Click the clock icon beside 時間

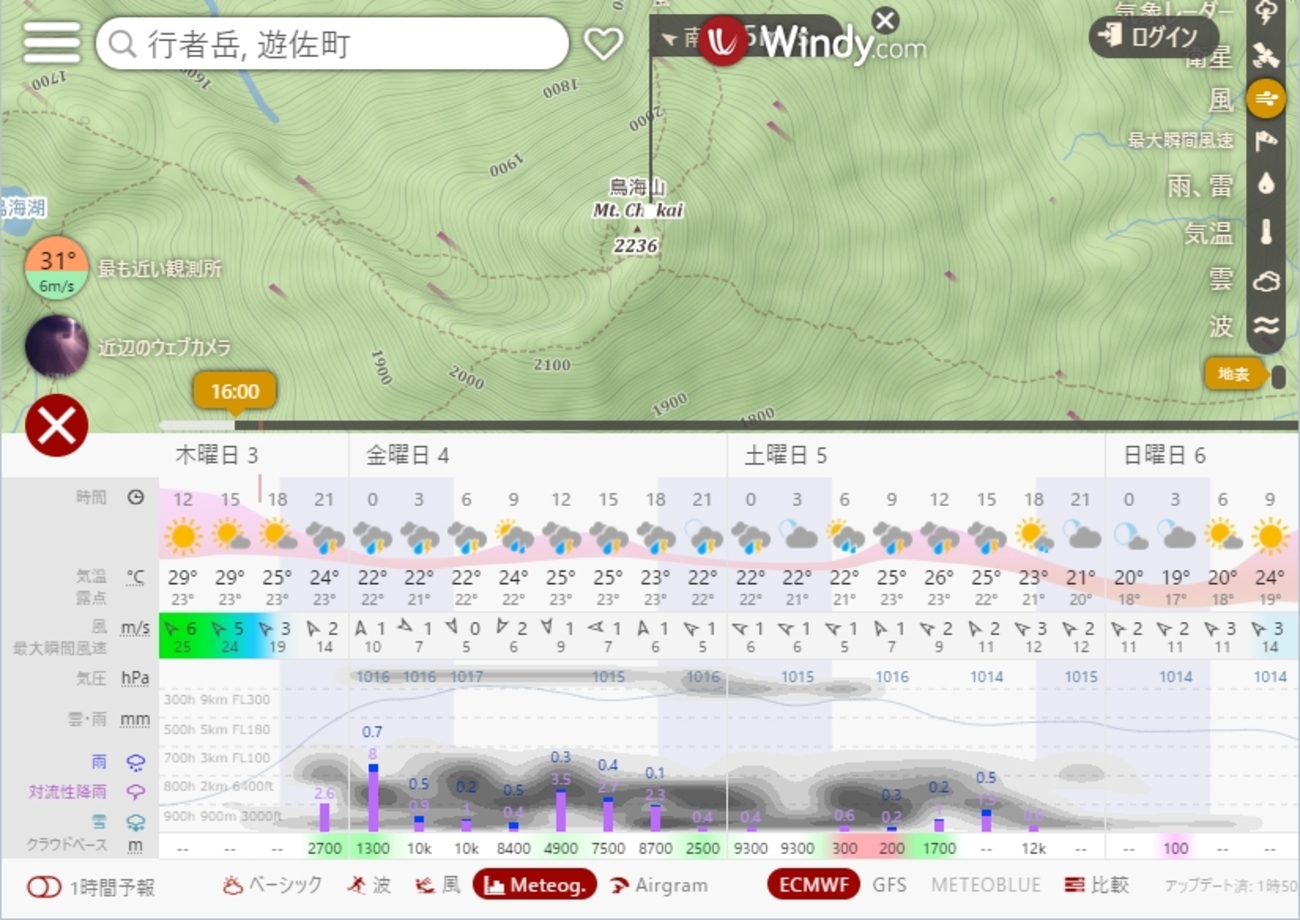[136, 497]
